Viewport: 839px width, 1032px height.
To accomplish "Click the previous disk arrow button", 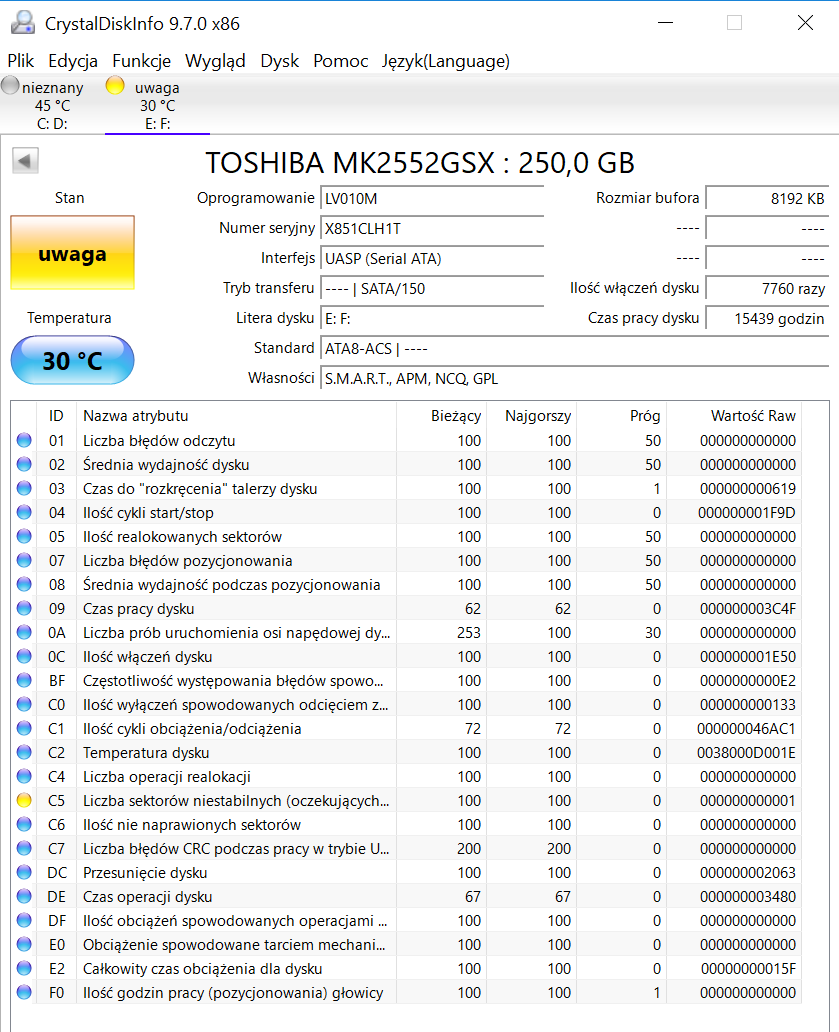I will click(25, 161).
